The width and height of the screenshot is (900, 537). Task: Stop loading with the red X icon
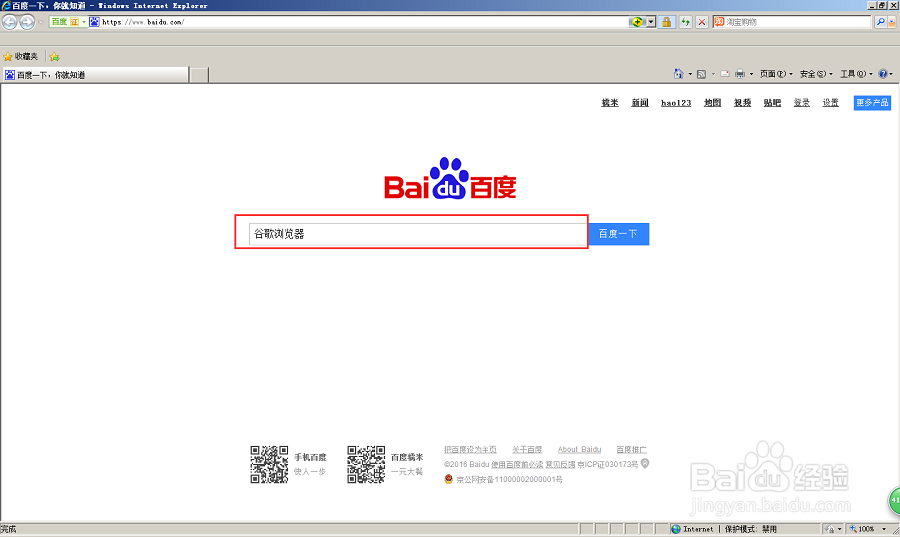click(701, 22)
